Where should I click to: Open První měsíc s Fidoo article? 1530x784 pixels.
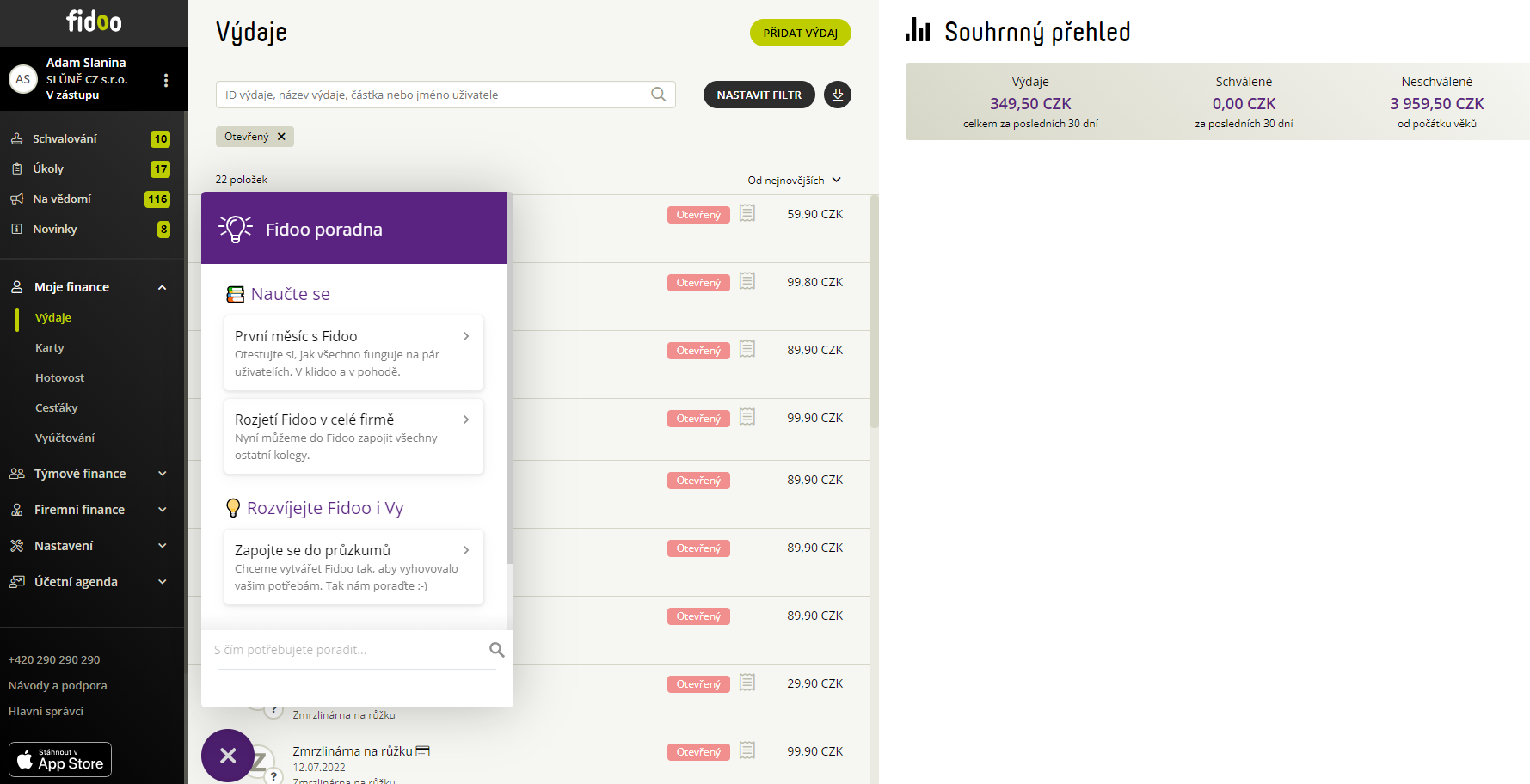(353, 353)
